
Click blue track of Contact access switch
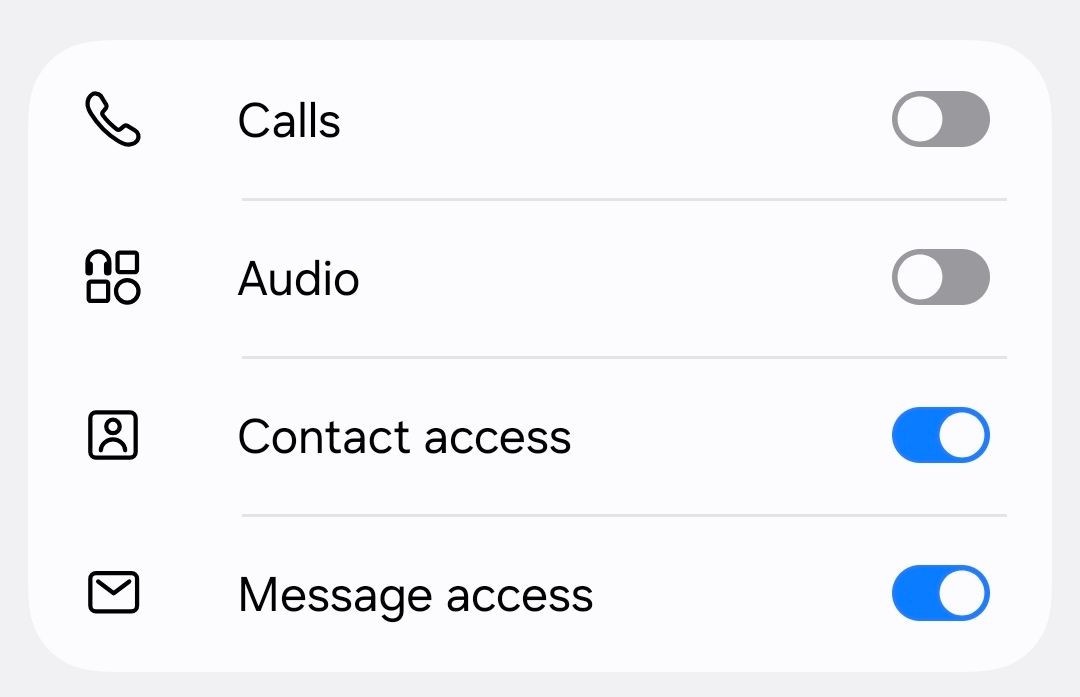click(915, 435)
